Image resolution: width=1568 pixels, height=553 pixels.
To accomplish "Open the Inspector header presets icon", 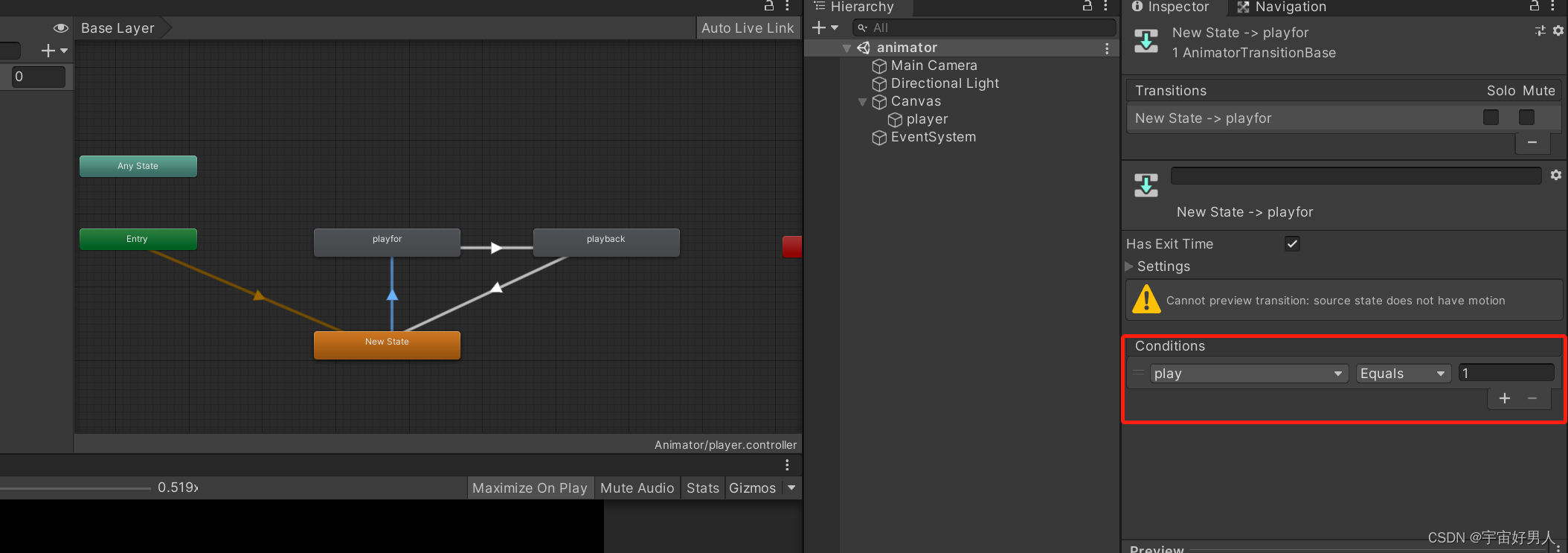I will (x=1540, y=31).
